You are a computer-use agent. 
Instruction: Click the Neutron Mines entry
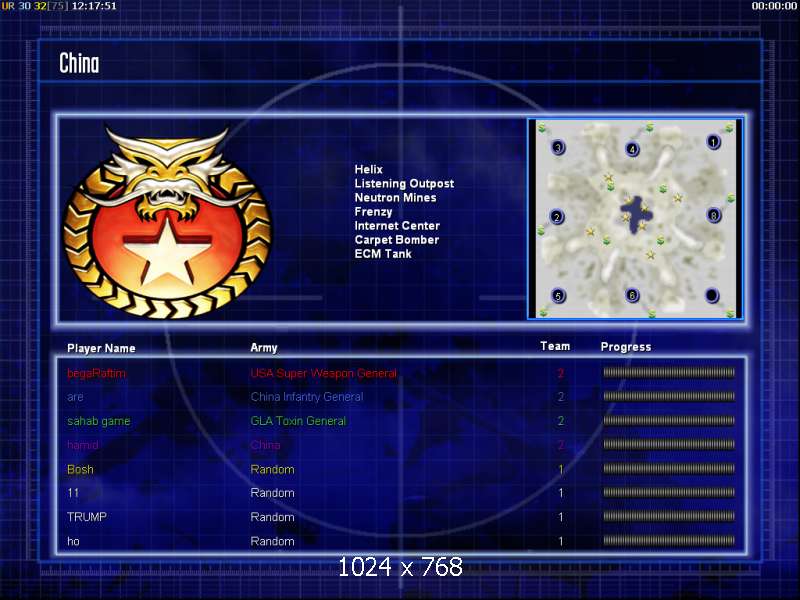395,197
